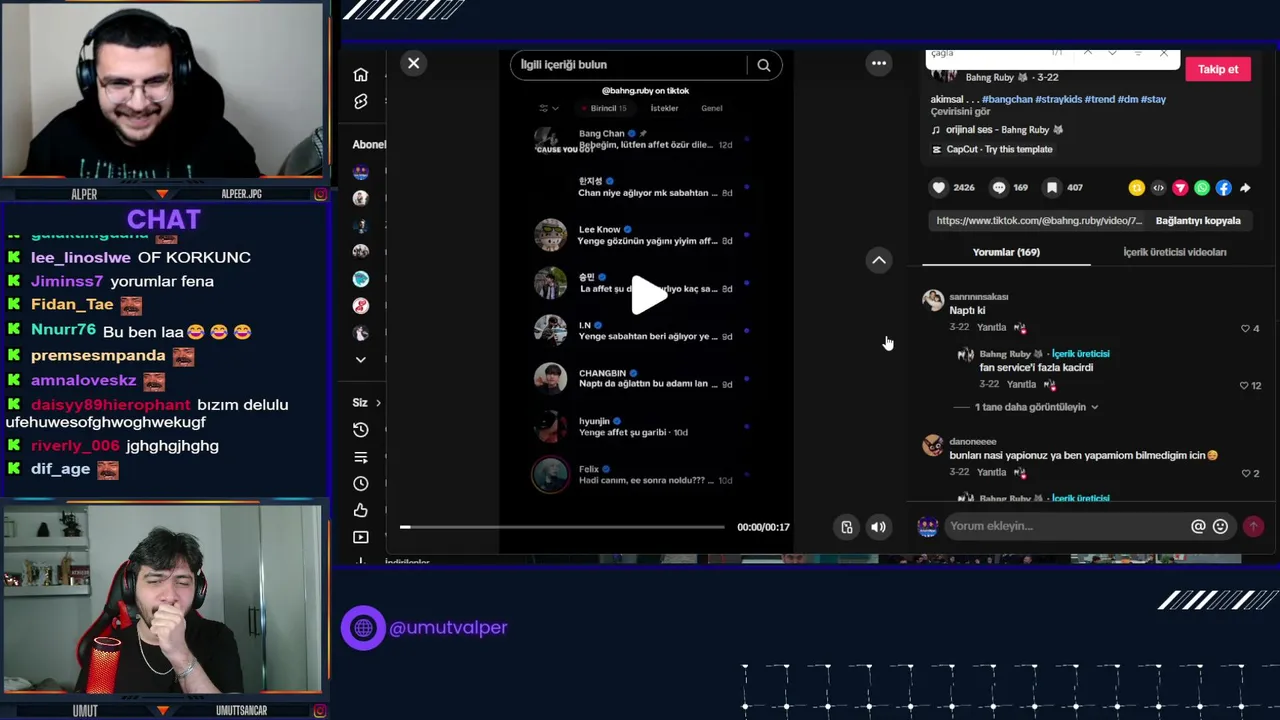This screenshot has height=720, width=1280.
Task: Expand '1 tane daha görüntüleyin' replies
Action: (x=1037, y=407)
